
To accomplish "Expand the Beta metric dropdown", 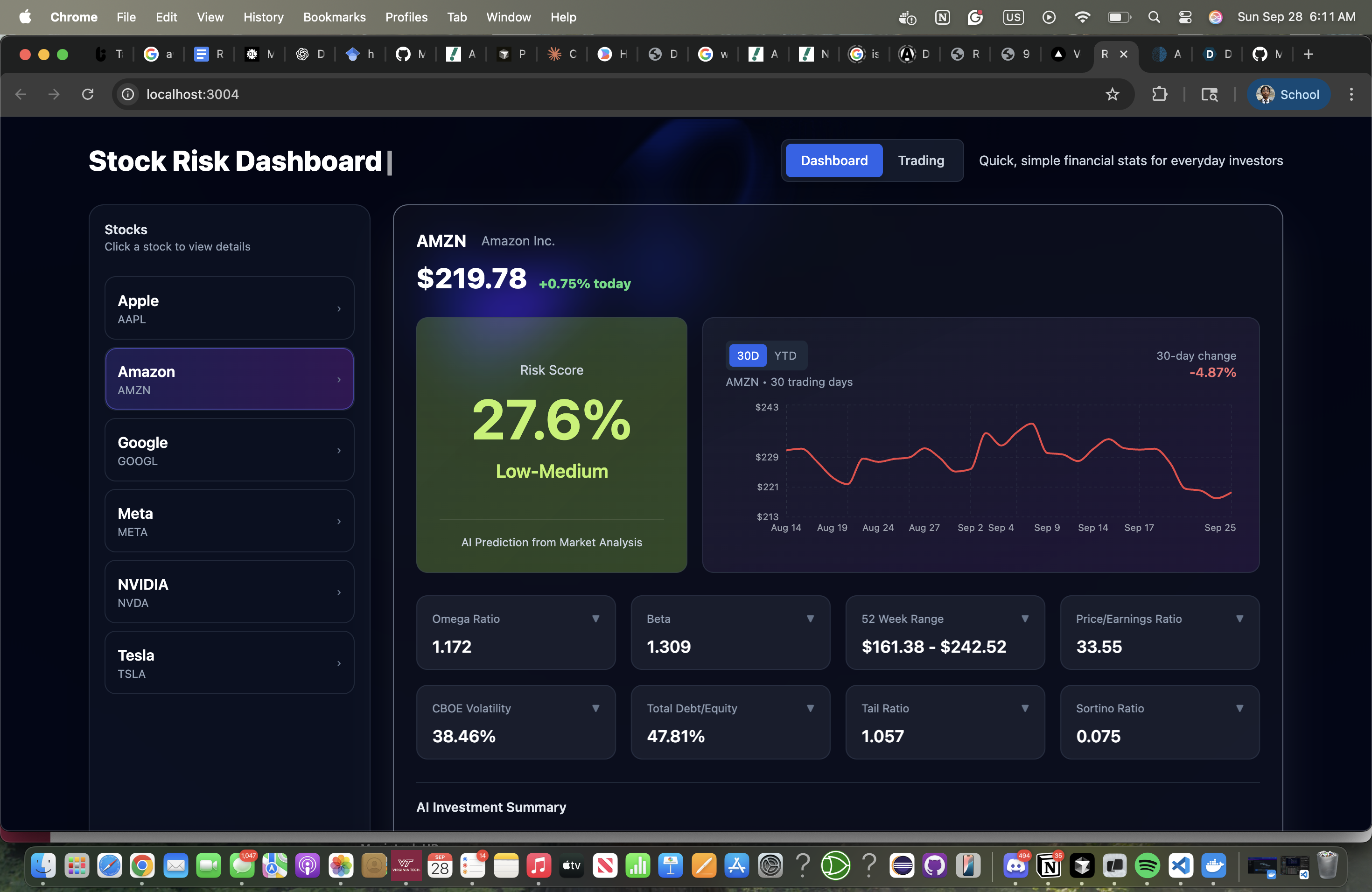I will point(810,618).
